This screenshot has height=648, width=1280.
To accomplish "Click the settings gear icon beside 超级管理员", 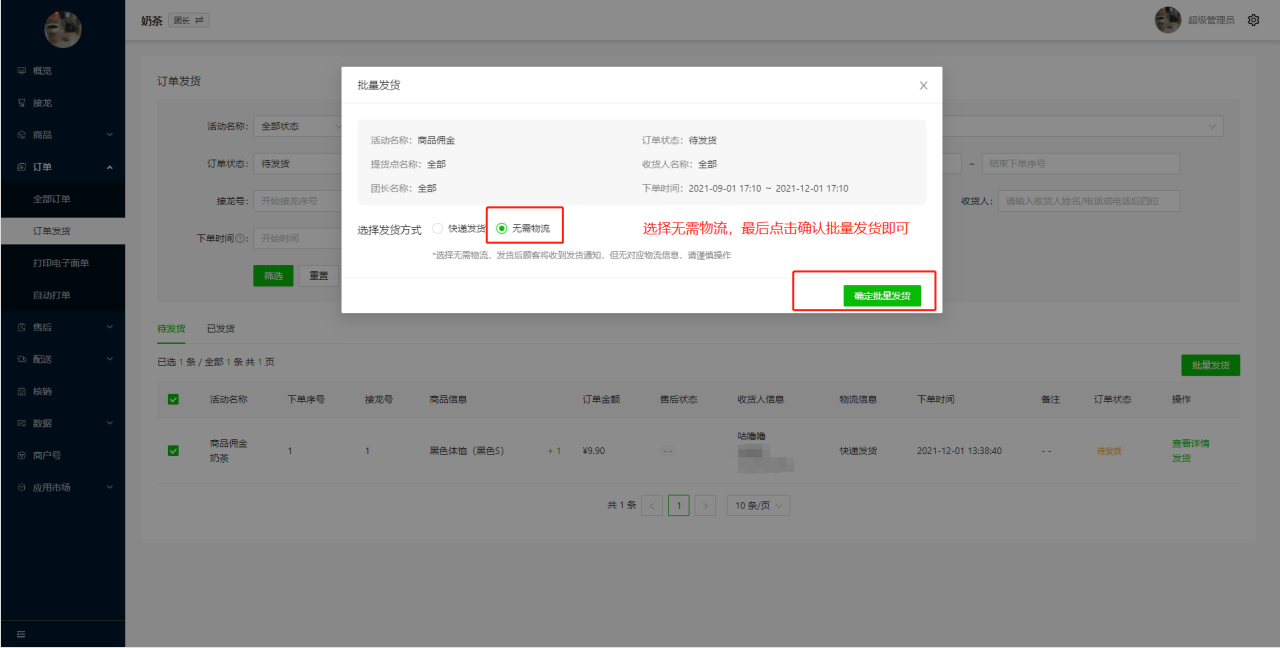I will tap(1254, 20).
